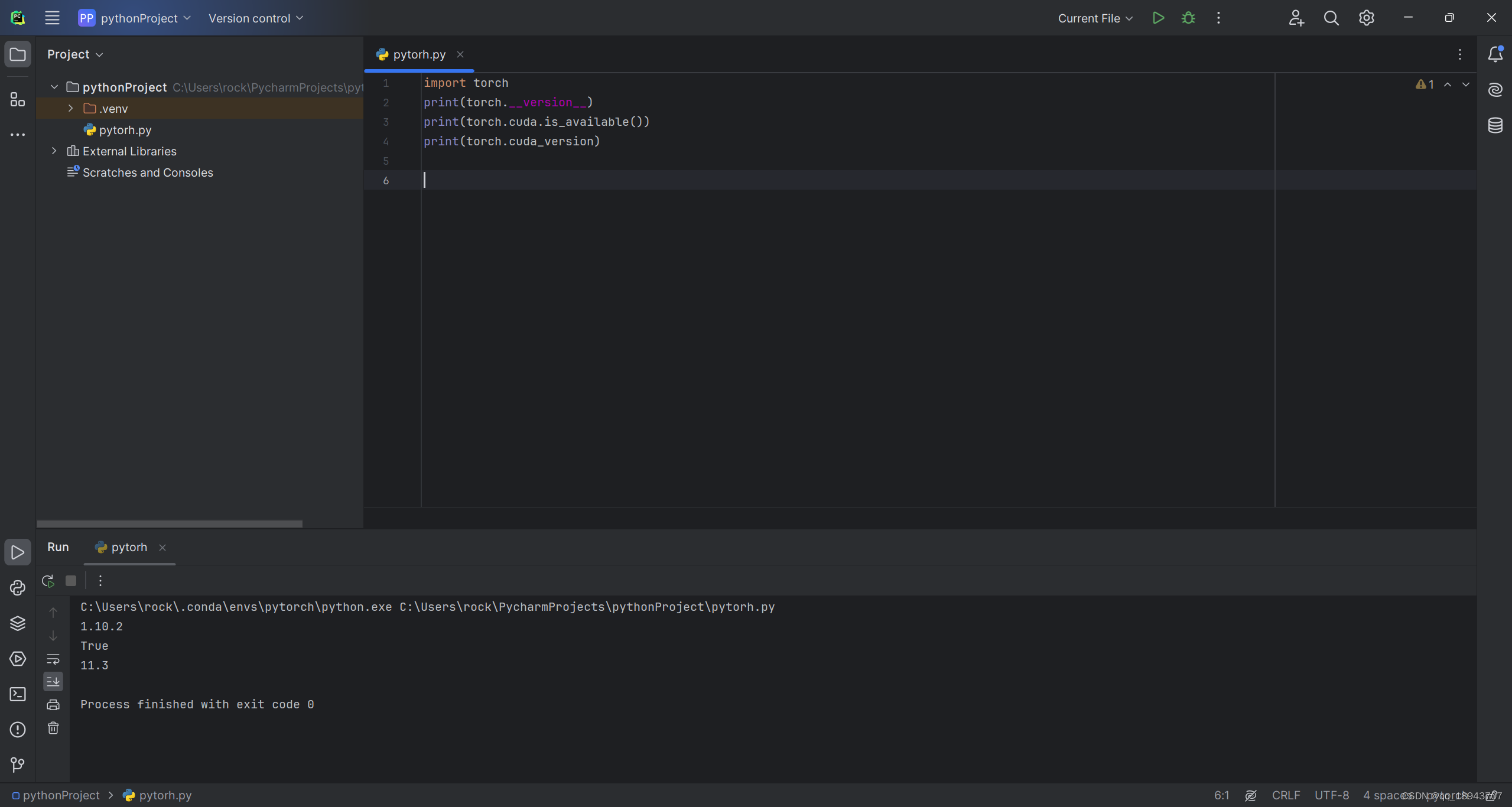Close the pytorh run tab

[x=162, y=548]
